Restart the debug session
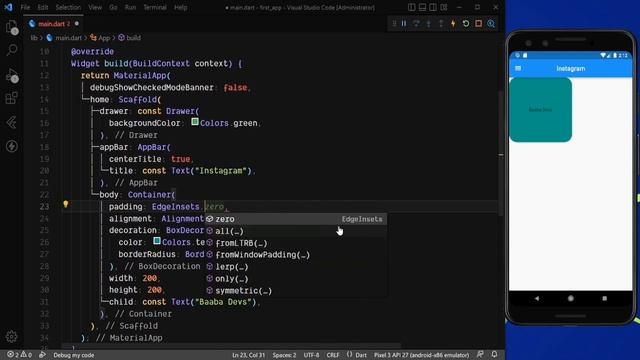 (466, 24)
